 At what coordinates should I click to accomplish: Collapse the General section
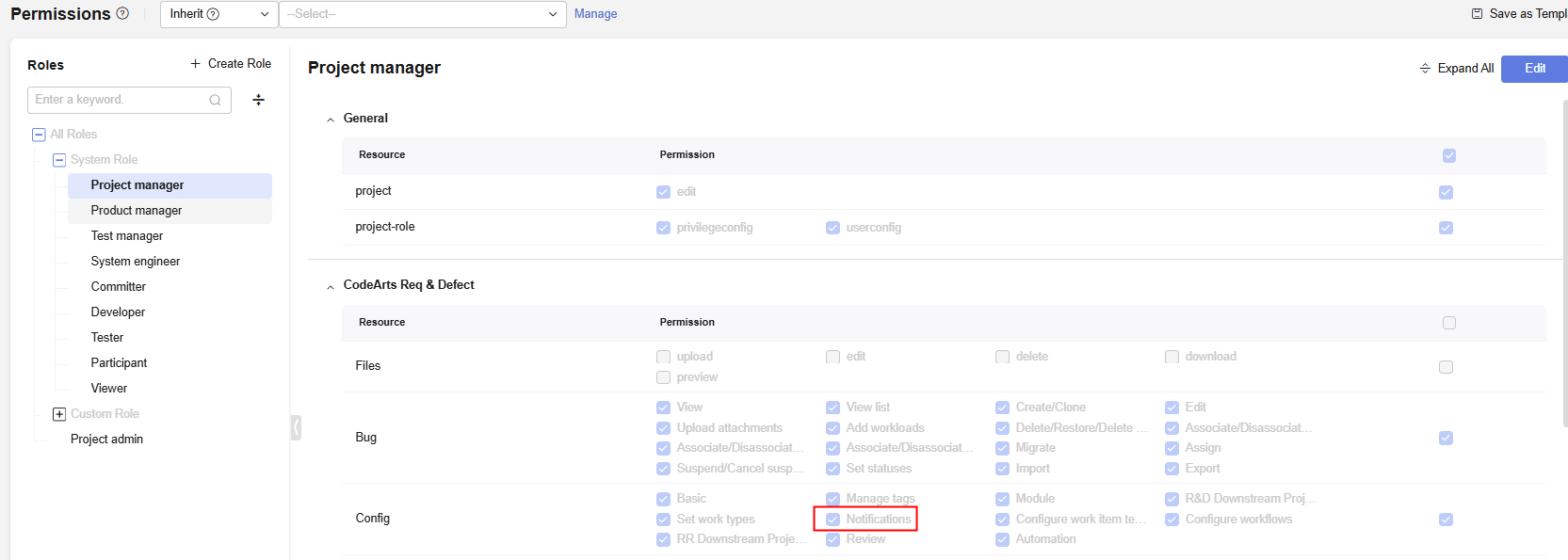331,120
